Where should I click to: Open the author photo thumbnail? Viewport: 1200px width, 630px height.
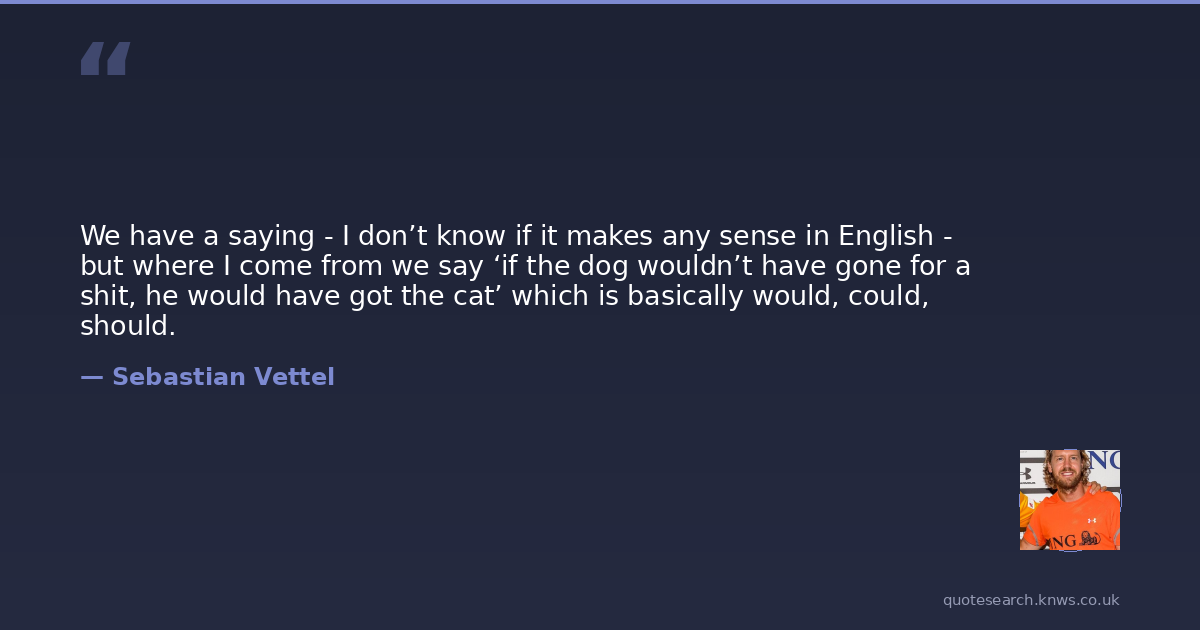pyautogui.click(x=1069, y=499)
